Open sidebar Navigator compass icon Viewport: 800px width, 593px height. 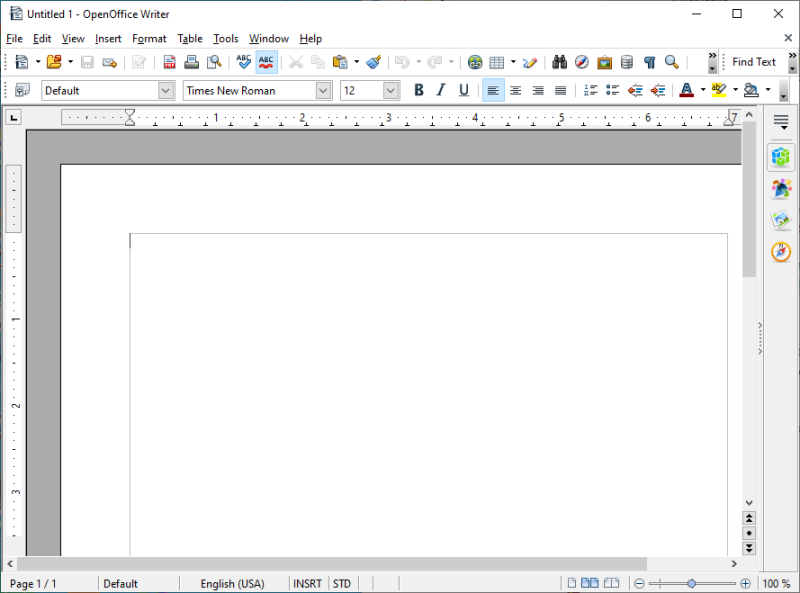(x=781, y=252)
